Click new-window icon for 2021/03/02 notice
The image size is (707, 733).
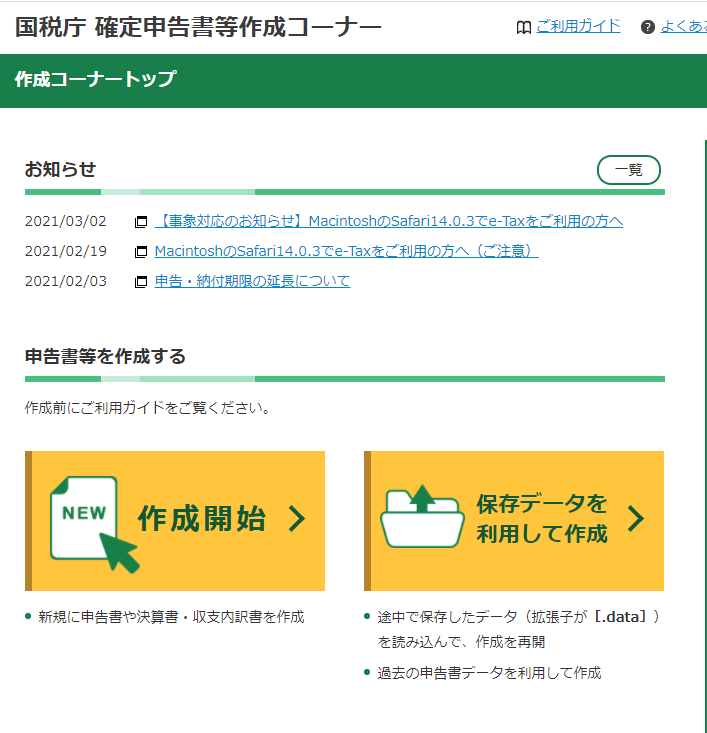click(141, 222)
